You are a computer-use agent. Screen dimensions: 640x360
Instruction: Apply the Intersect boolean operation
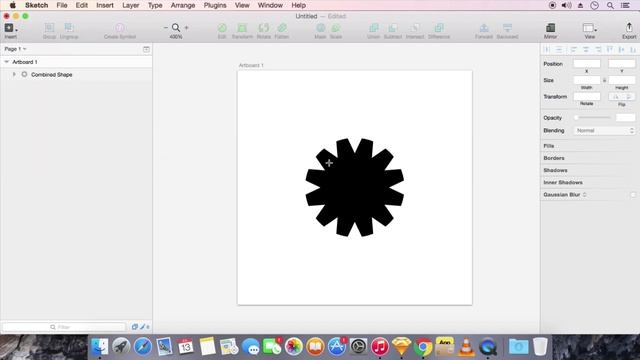coord(415,28)
